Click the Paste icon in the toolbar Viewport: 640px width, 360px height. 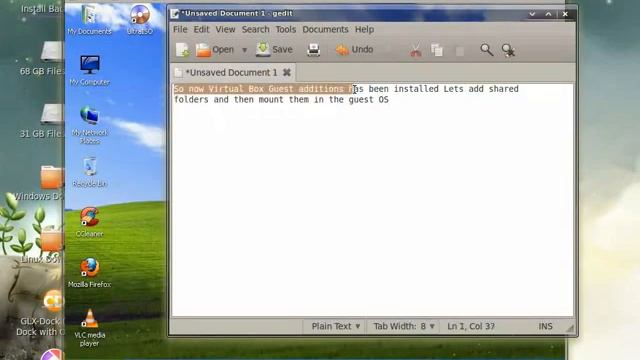point(460,51)
